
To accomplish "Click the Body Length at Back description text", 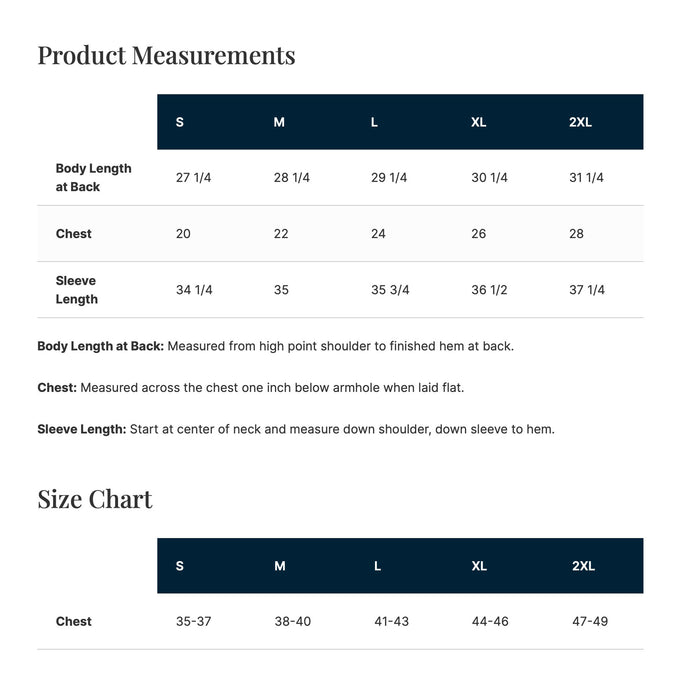I will coord(275,346).
